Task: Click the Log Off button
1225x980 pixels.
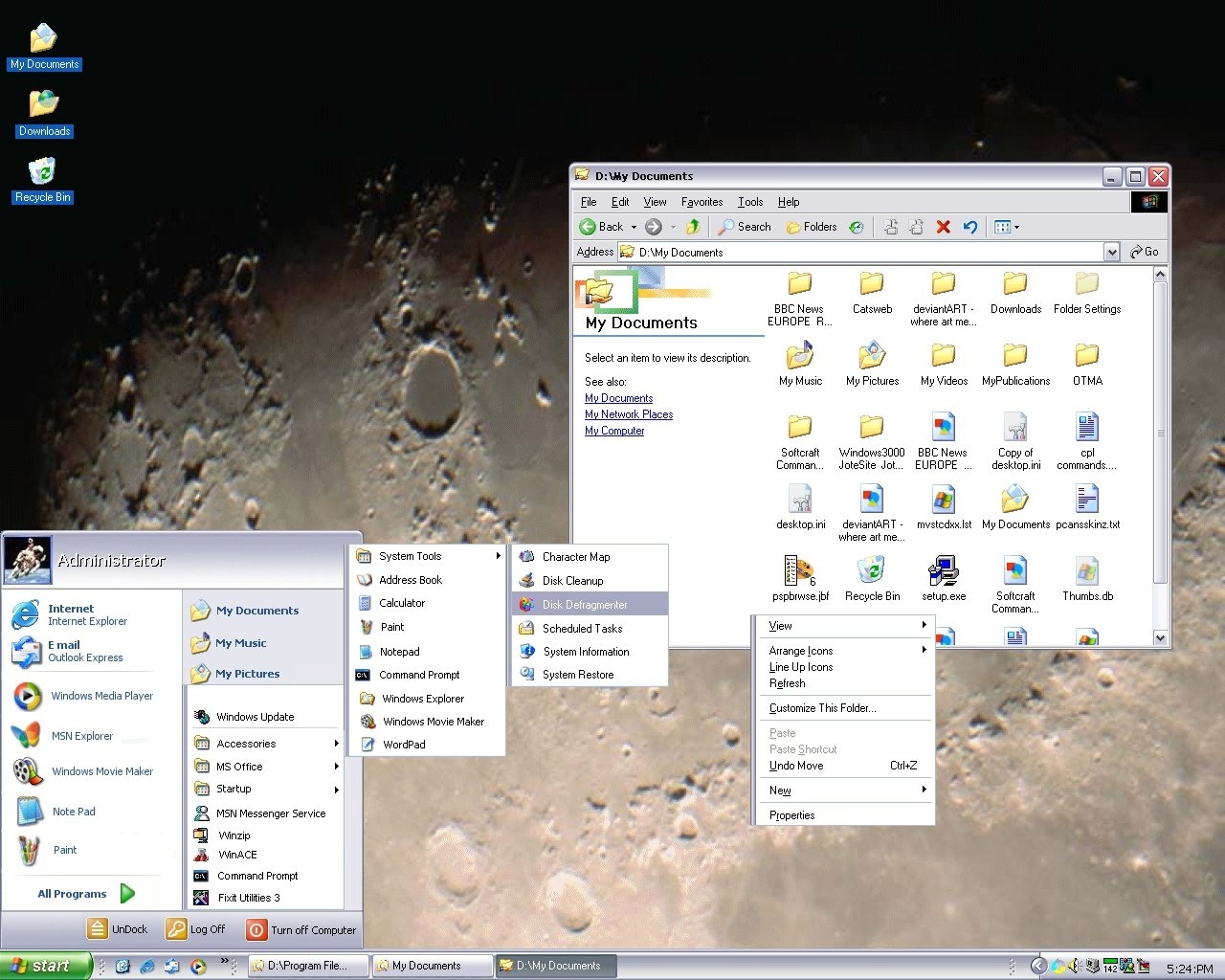Action: pos(196,929)
